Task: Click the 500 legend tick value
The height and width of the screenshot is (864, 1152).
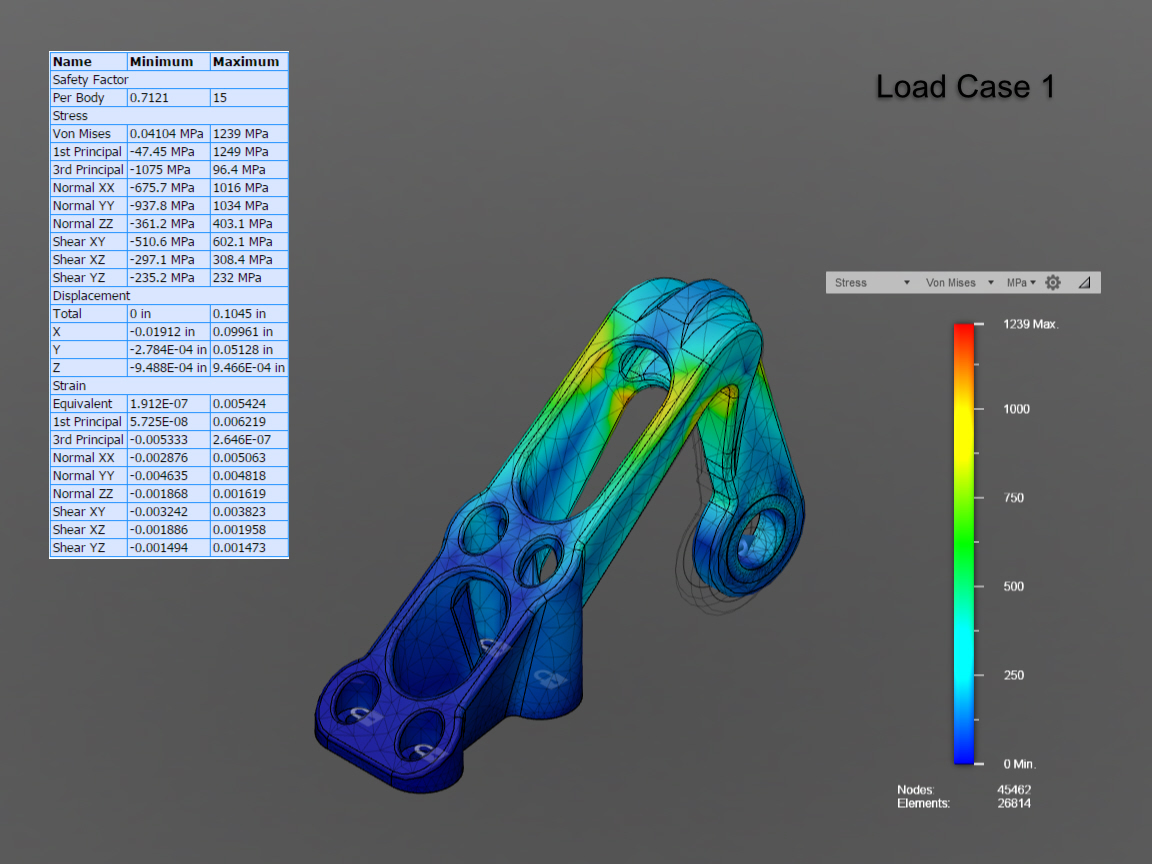Action: 1013,586
